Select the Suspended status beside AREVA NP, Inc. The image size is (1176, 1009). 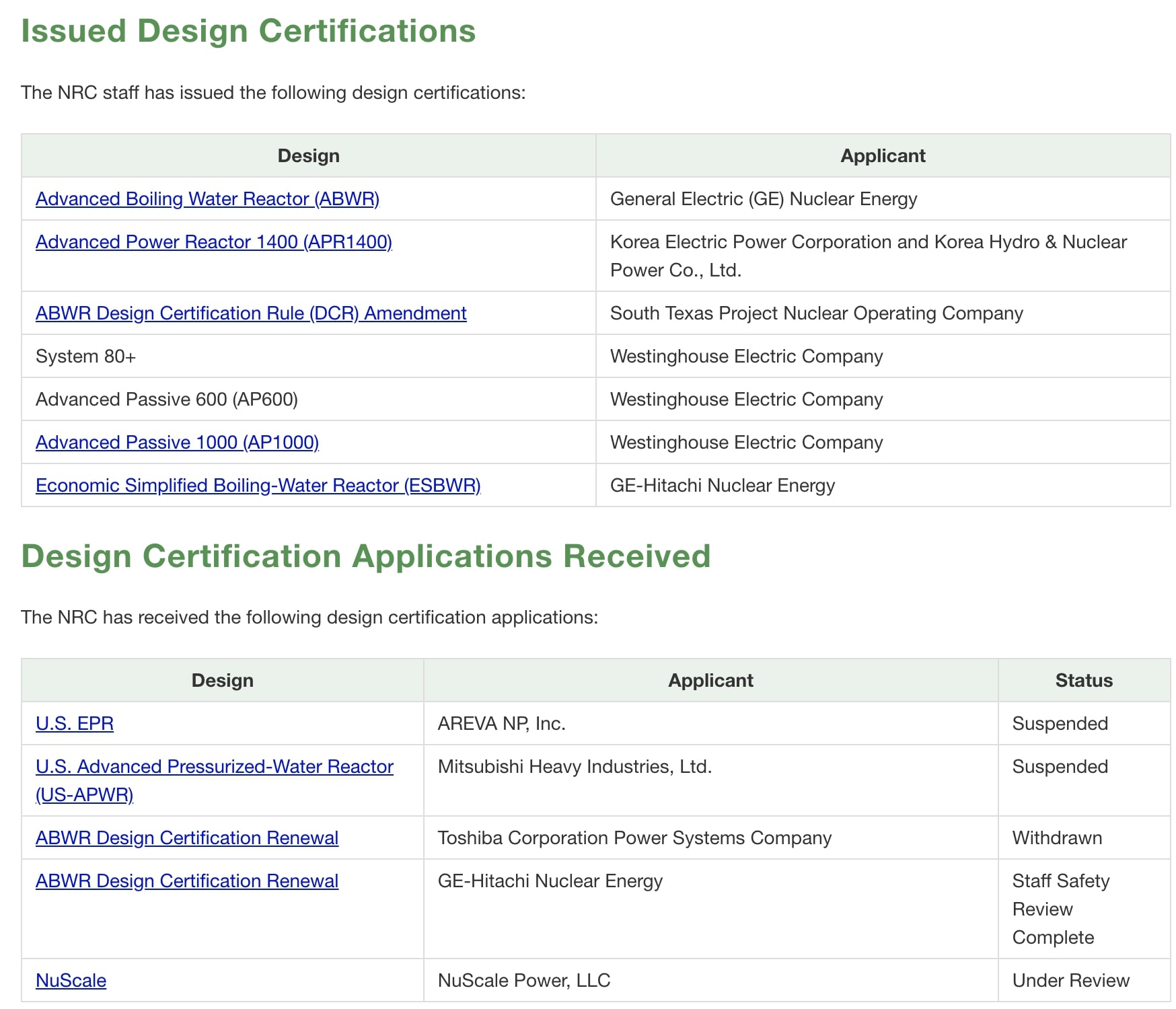click(1059, 723)
